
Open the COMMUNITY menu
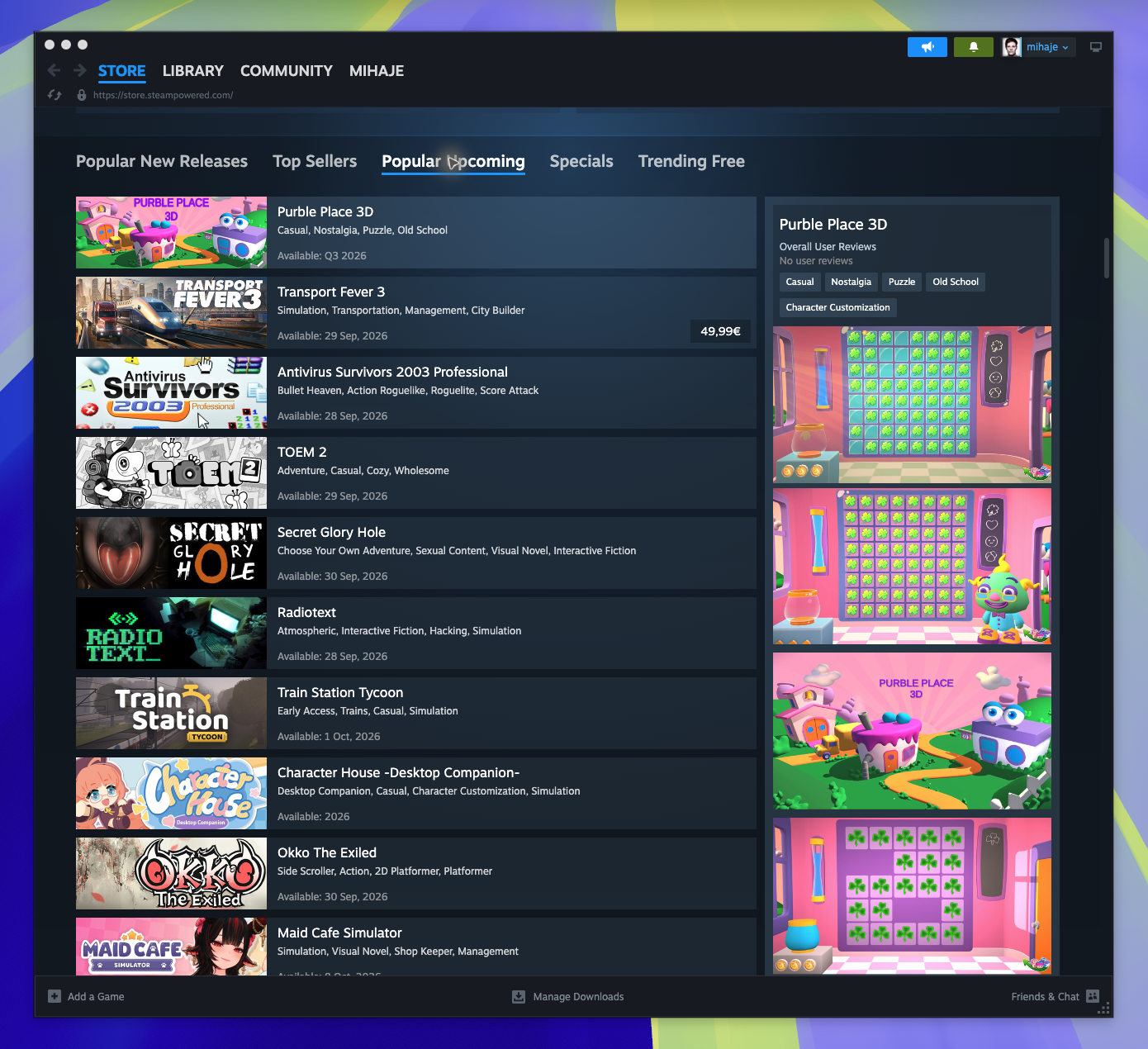click(287, 71)
